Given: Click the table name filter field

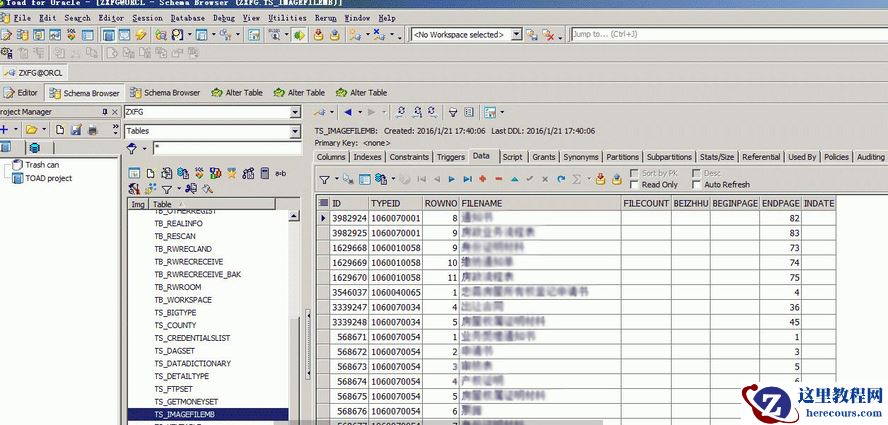Looking at the screenshot, I should tap(227, 148).
